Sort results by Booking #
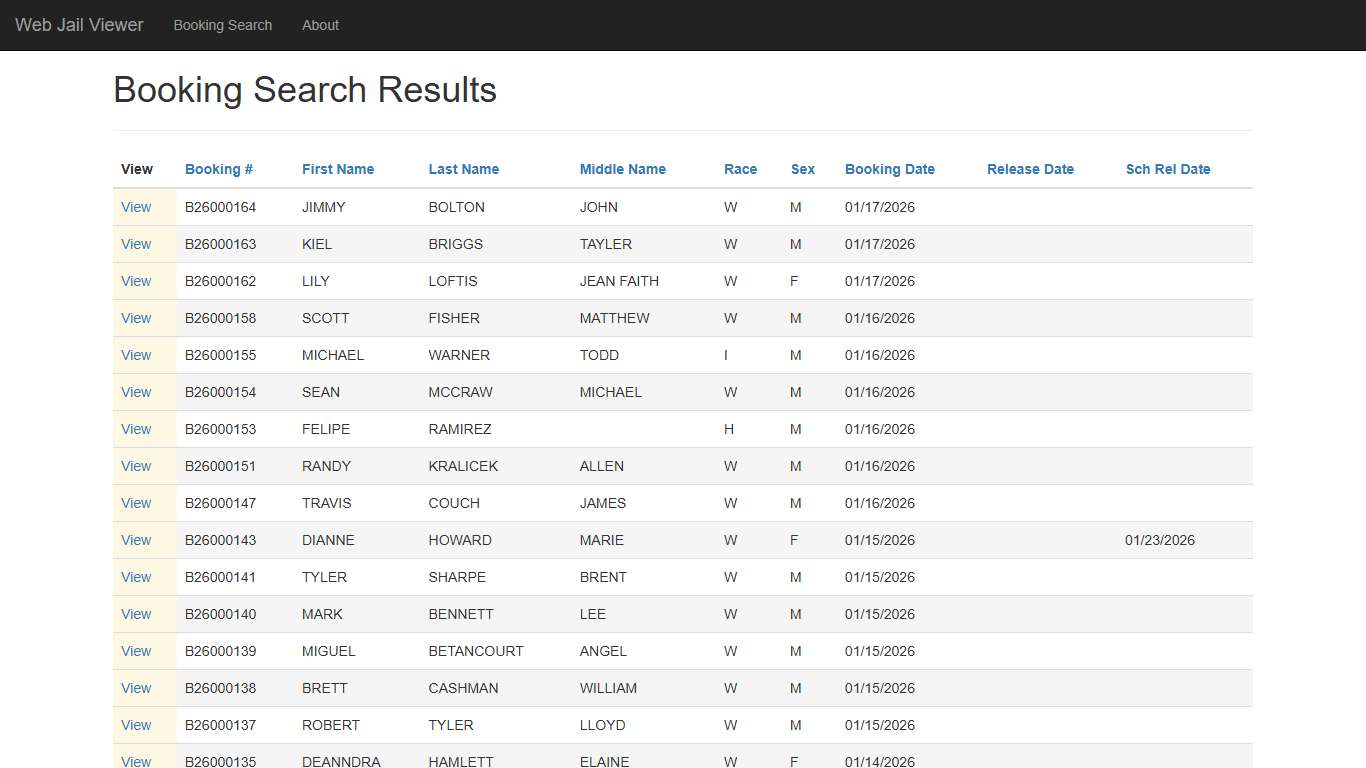 [218, 169]
